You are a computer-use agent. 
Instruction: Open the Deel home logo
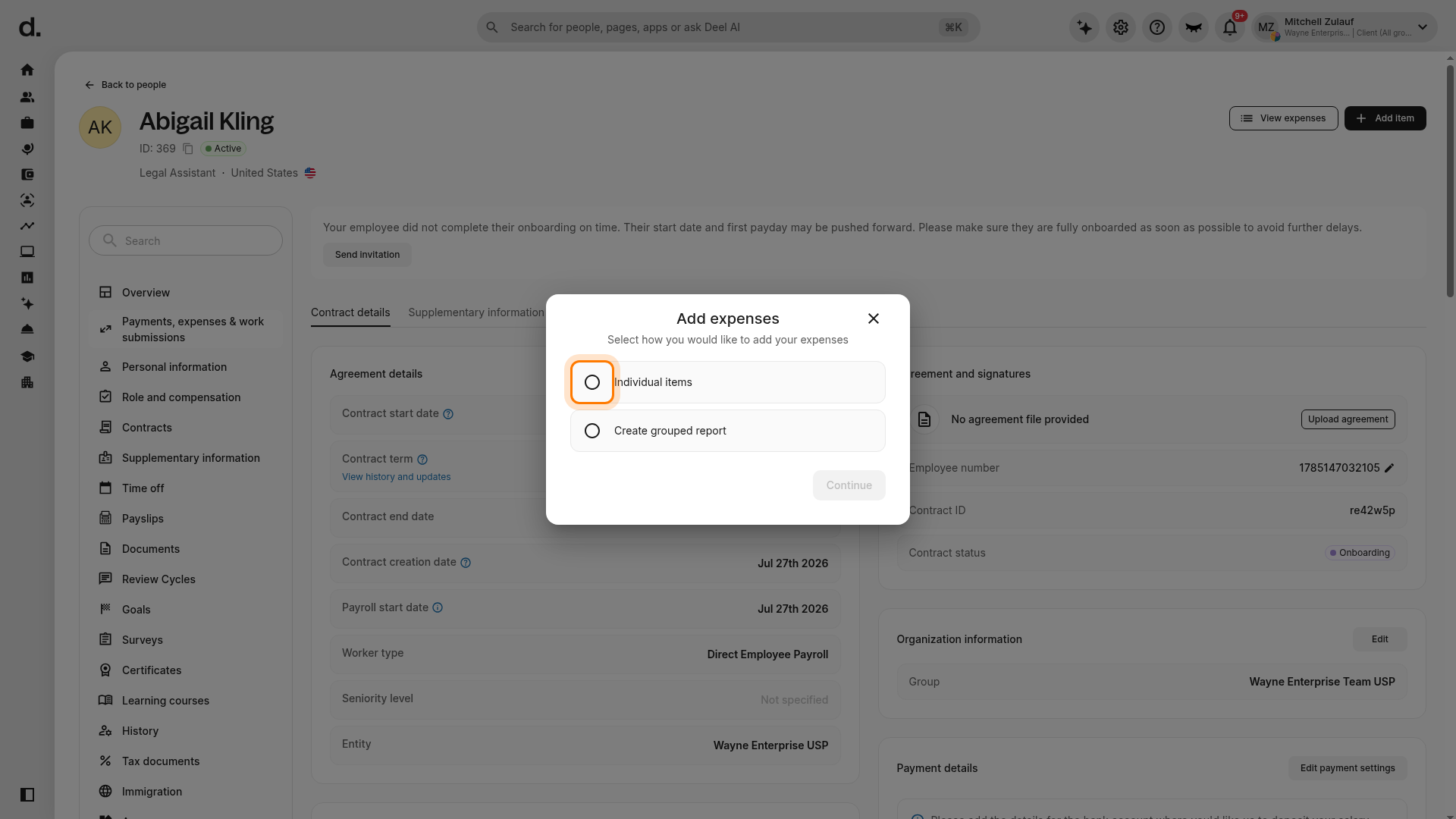[30, 27]
